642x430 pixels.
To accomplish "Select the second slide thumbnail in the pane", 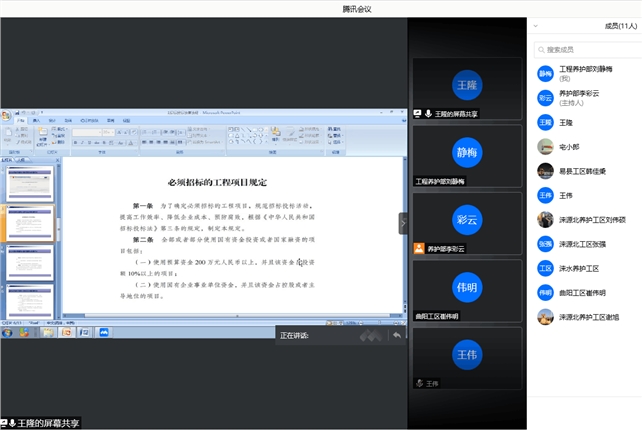I will tap(29, 223).
